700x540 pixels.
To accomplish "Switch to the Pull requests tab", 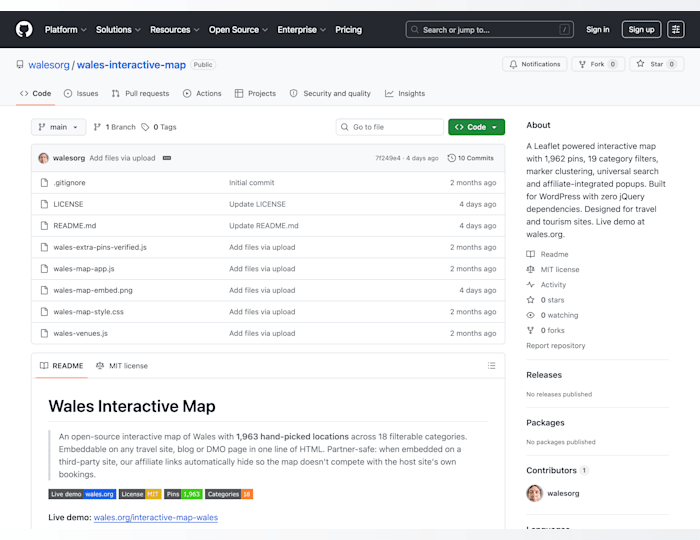I will (x=140, y=93).
